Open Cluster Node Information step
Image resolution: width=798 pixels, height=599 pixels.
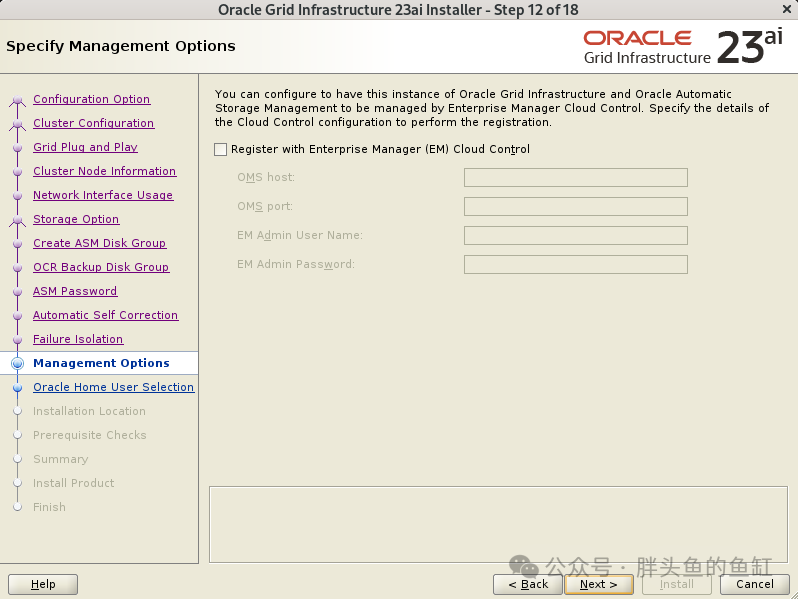click(x=105, y=171)
